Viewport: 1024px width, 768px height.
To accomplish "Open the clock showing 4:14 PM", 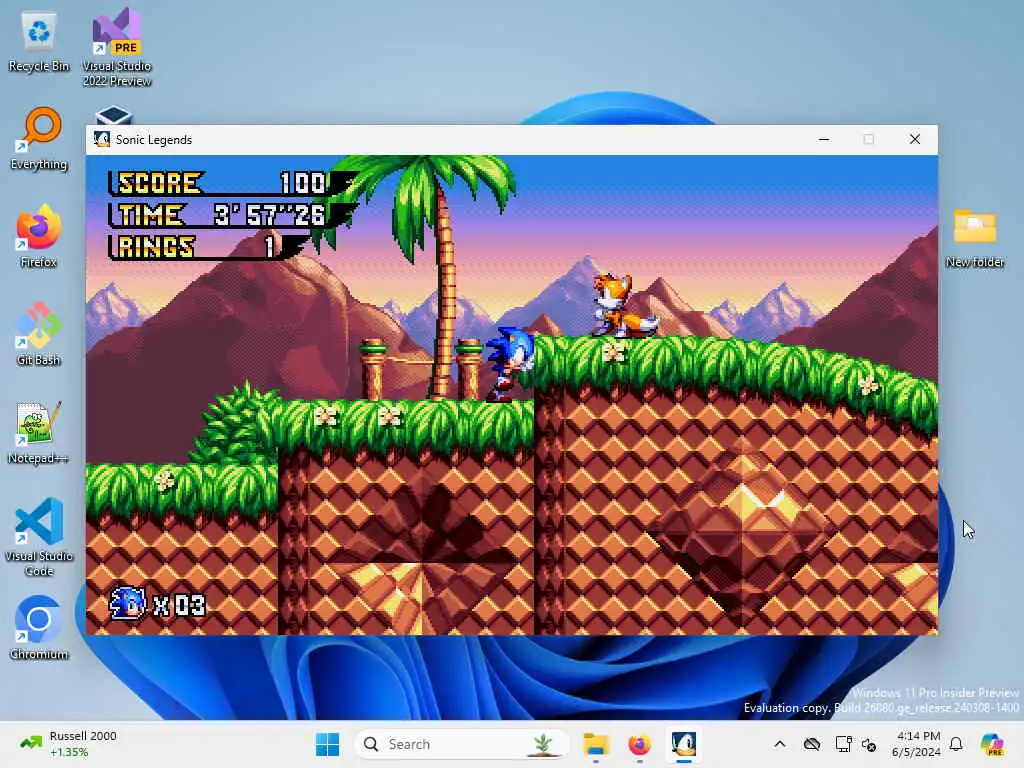I will 916,744.
